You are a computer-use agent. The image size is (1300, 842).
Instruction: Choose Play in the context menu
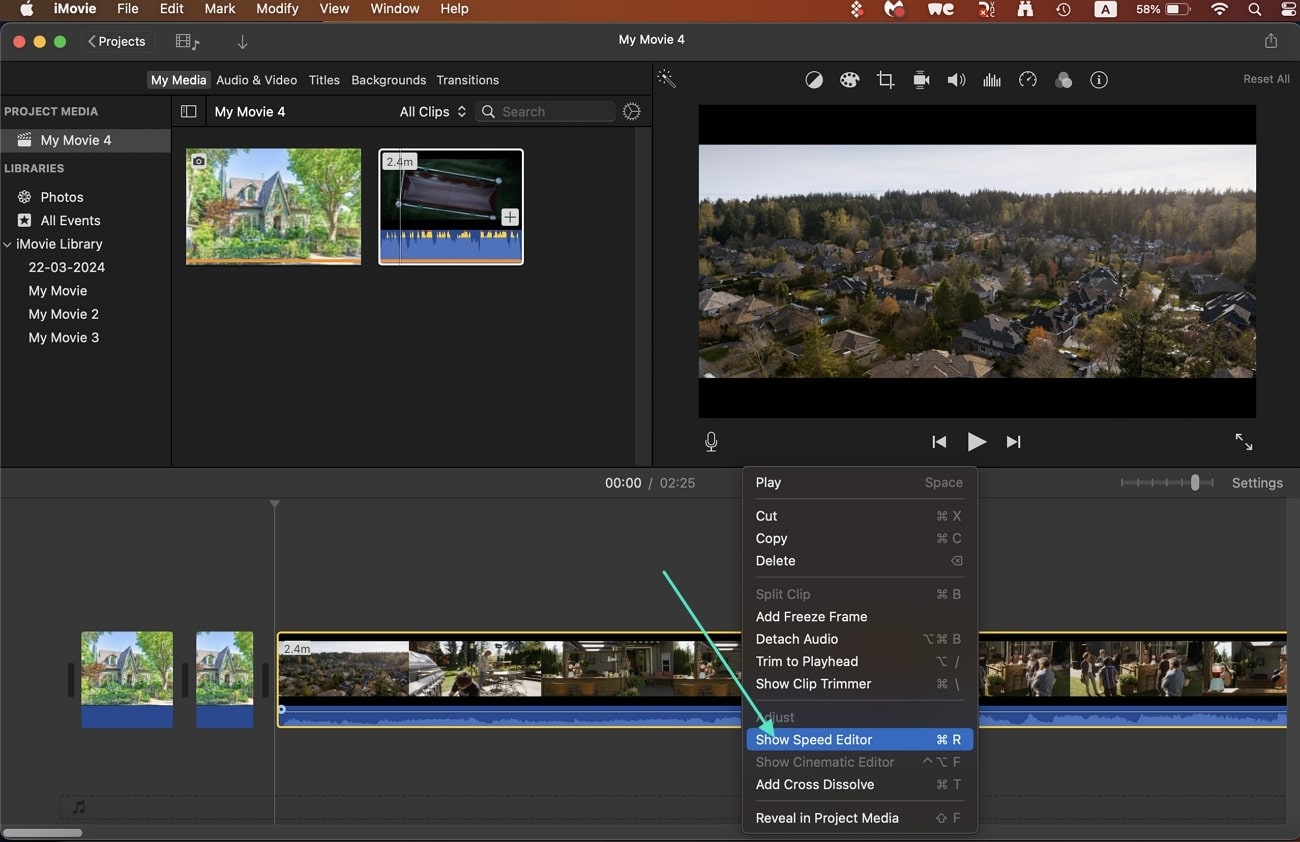coord(860,483)
